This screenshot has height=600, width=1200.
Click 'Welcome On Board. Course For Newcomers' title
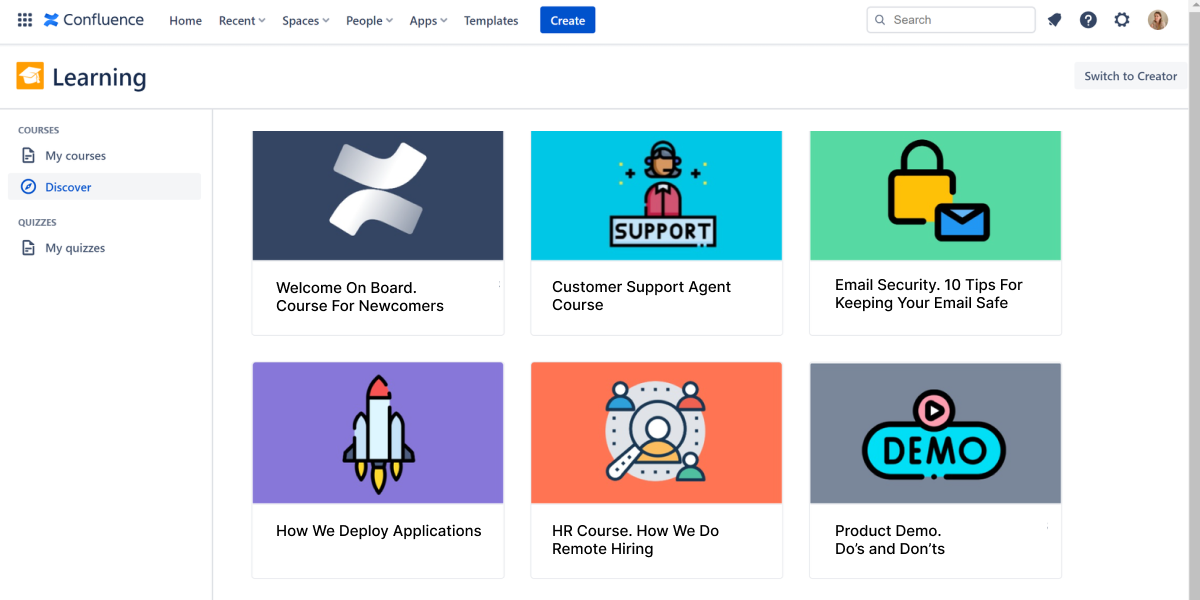360,297
